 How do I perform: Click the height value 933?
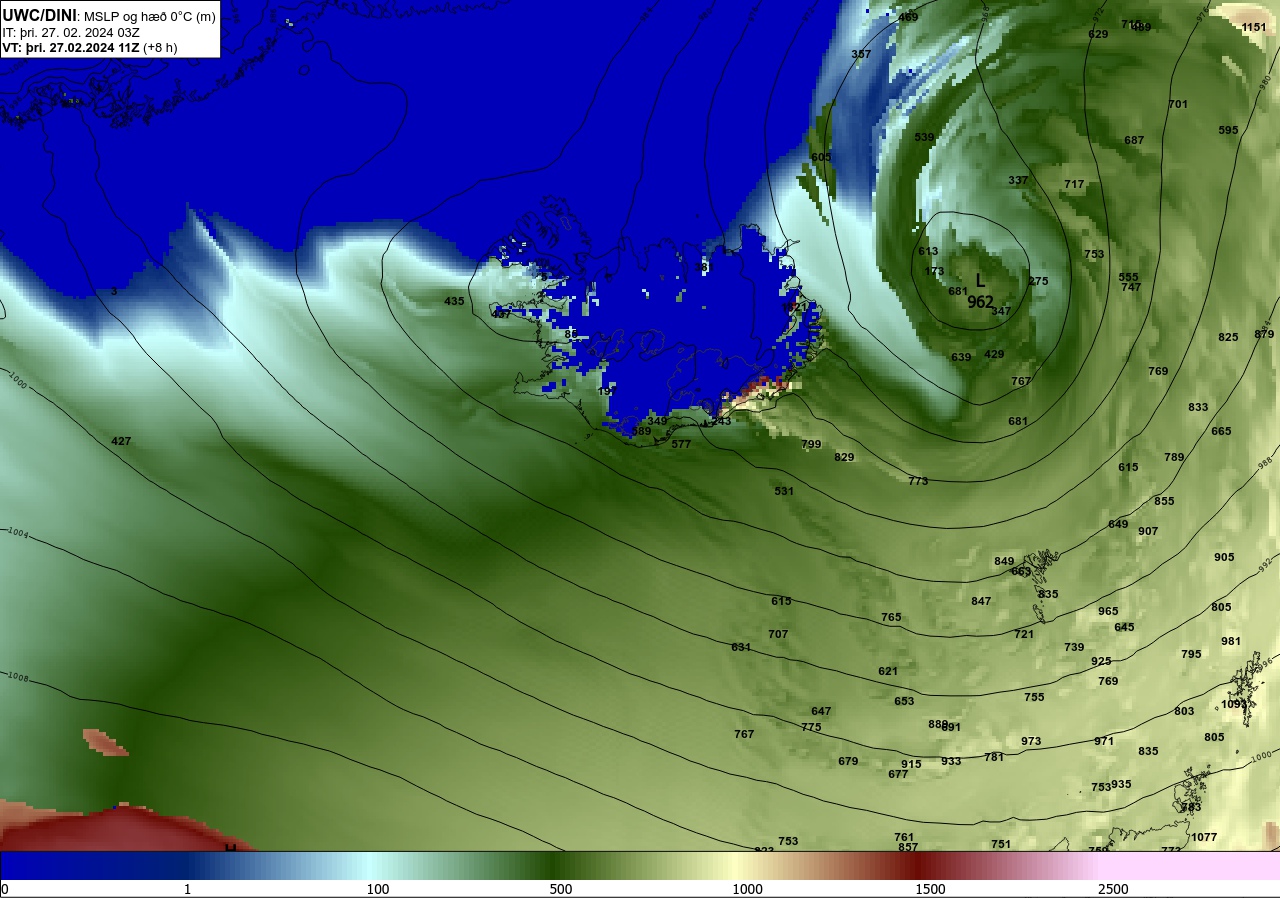[951, 761]
